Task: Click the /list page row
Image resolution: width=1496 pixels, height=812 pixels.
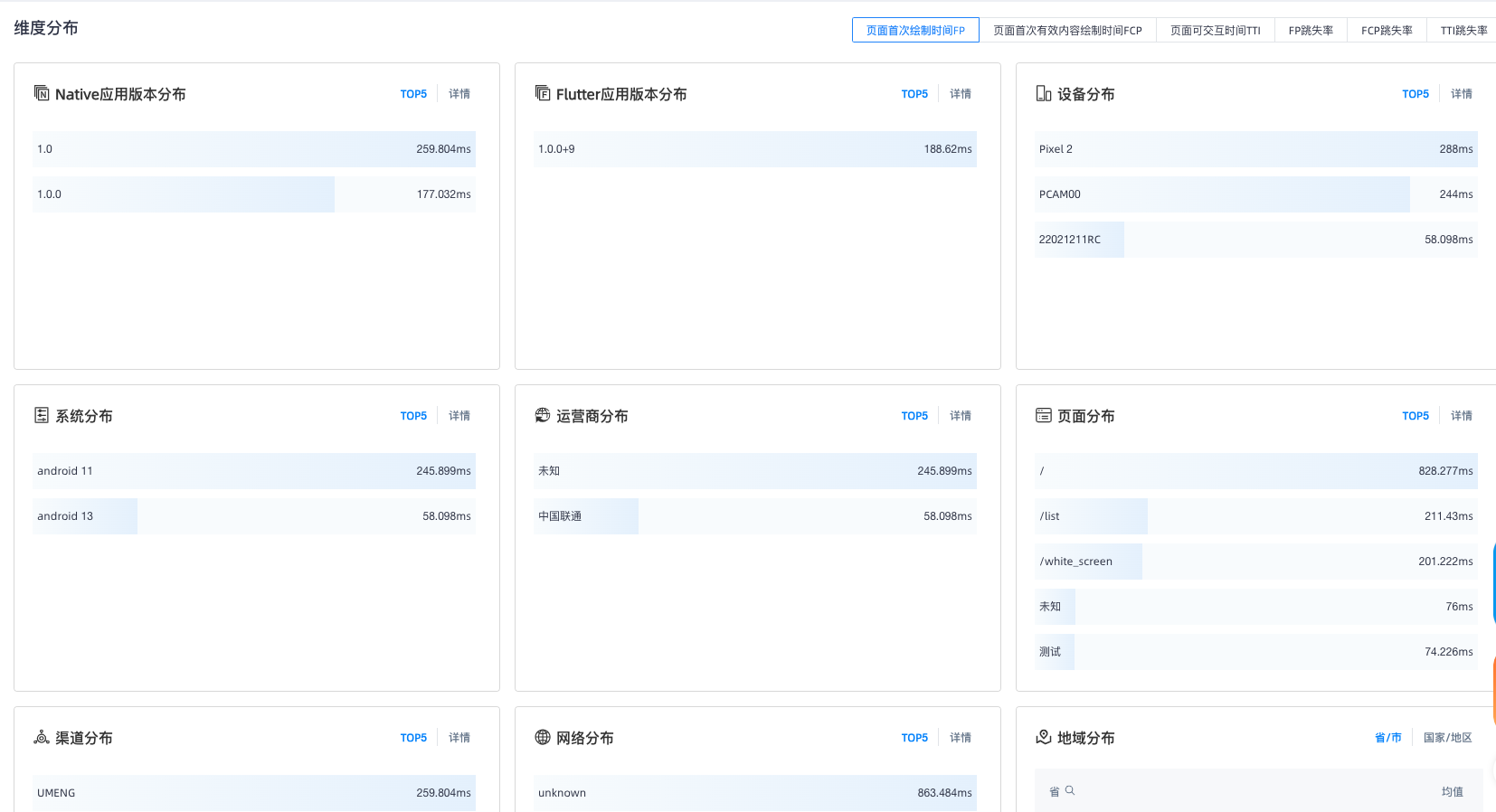Action: pos(1256,516)
